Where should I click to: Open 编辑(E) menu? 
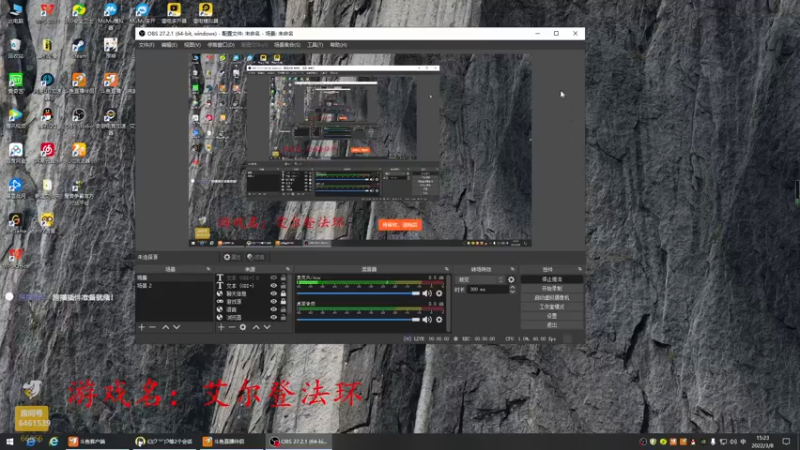pyautogui.click(x=169, y=45)
